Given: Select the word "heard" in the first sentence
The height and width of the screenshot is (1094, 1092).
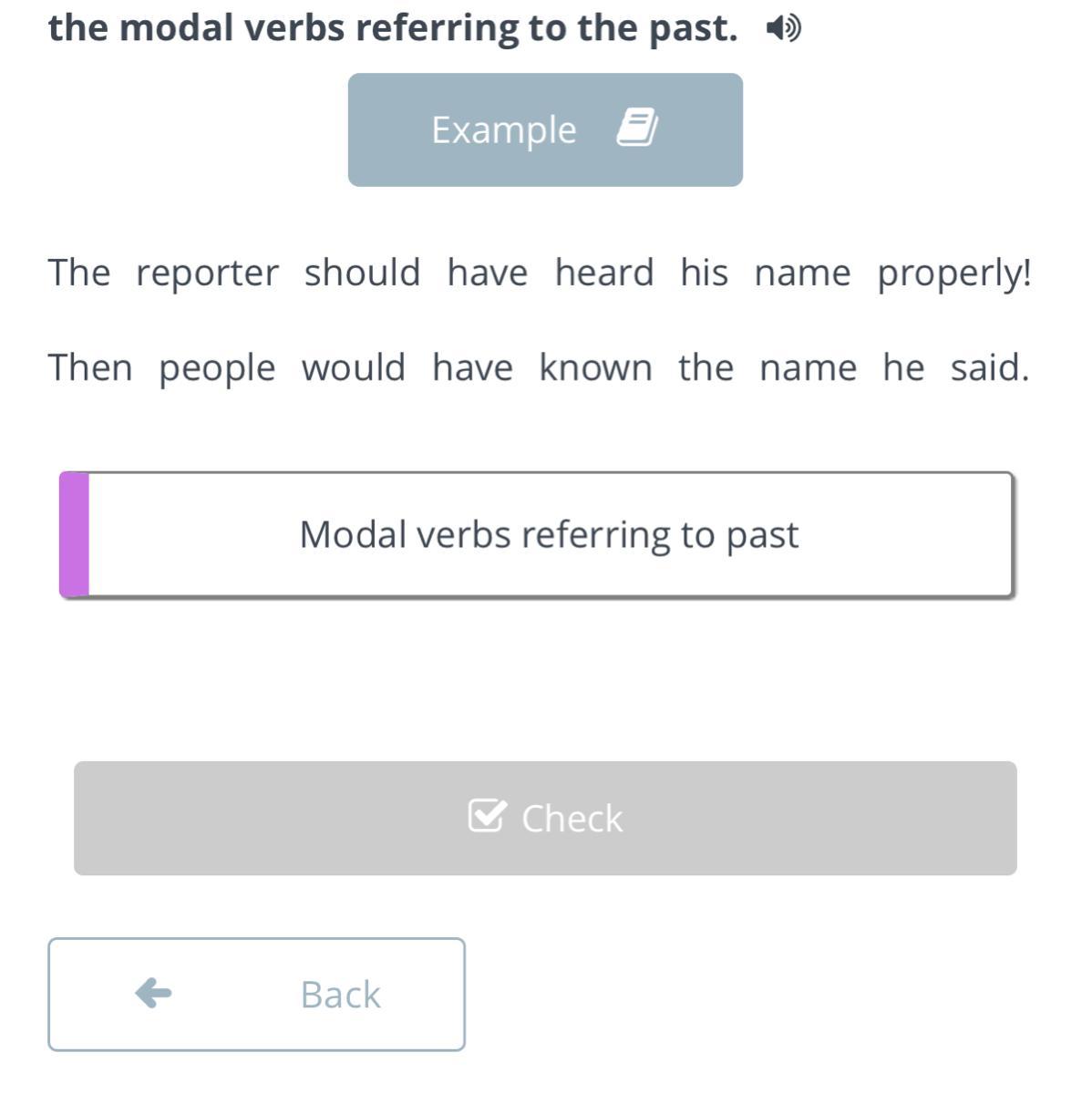Looking at the screenshot, I should point(604,273).
